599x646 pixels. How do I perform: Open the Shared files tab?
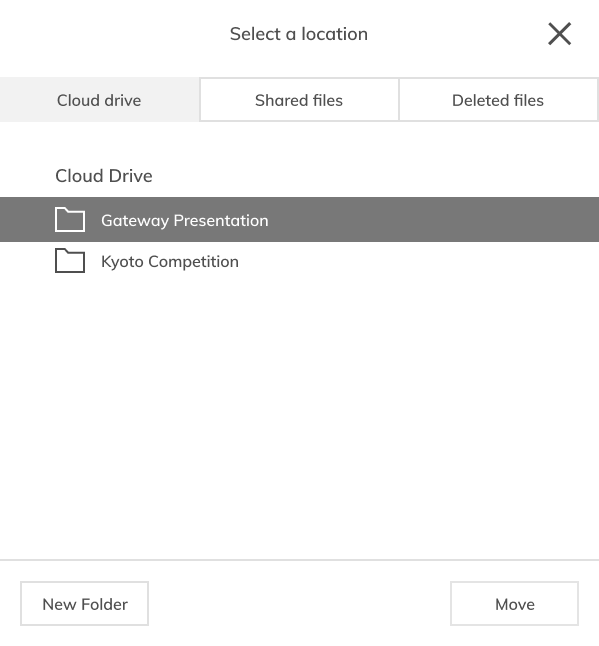(x=299, y=100)
